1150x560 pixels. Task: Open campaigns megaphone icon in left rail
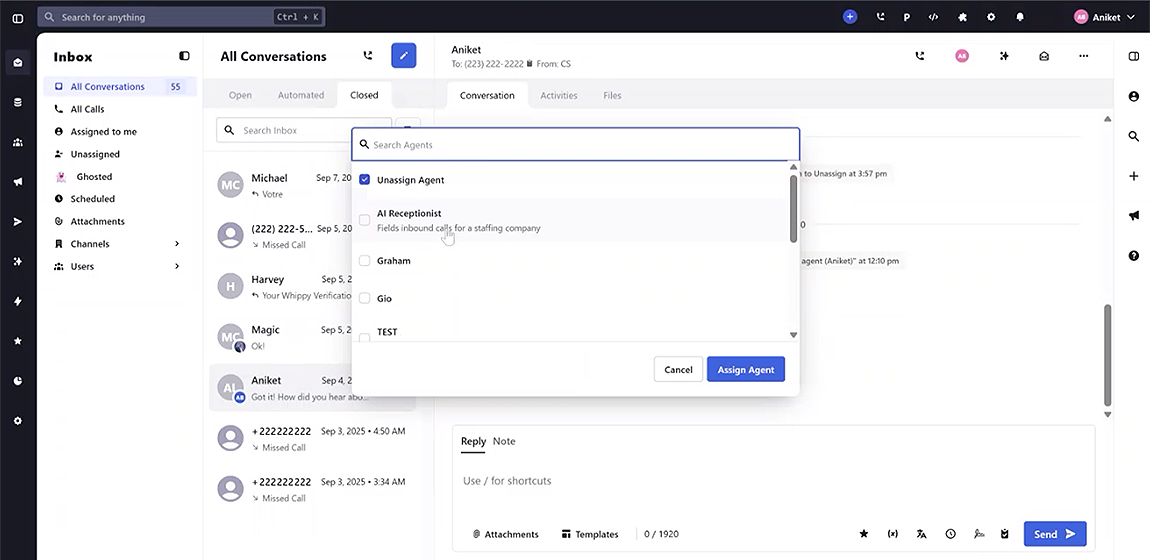tap(18, 182)
